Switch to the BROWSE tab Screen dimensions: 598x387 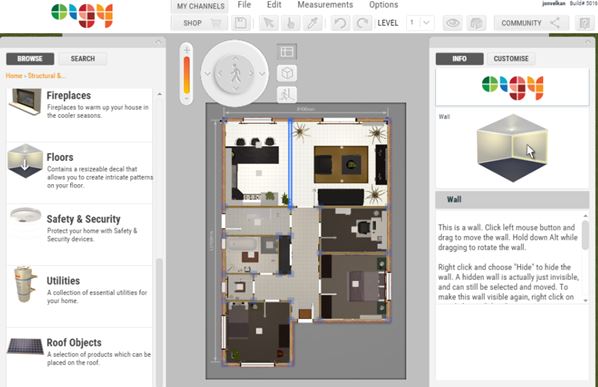(30, 59)
